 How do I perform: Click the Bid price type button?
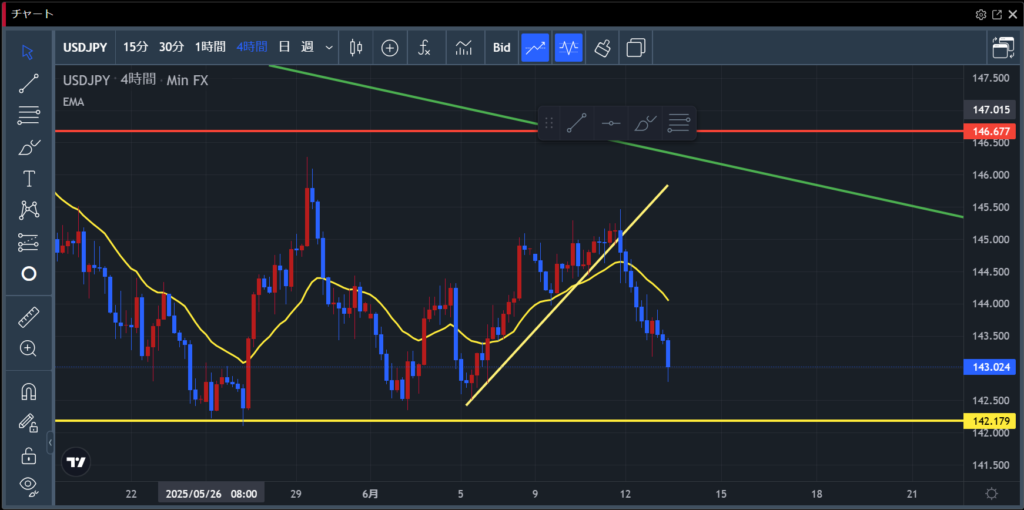(502, 48)
